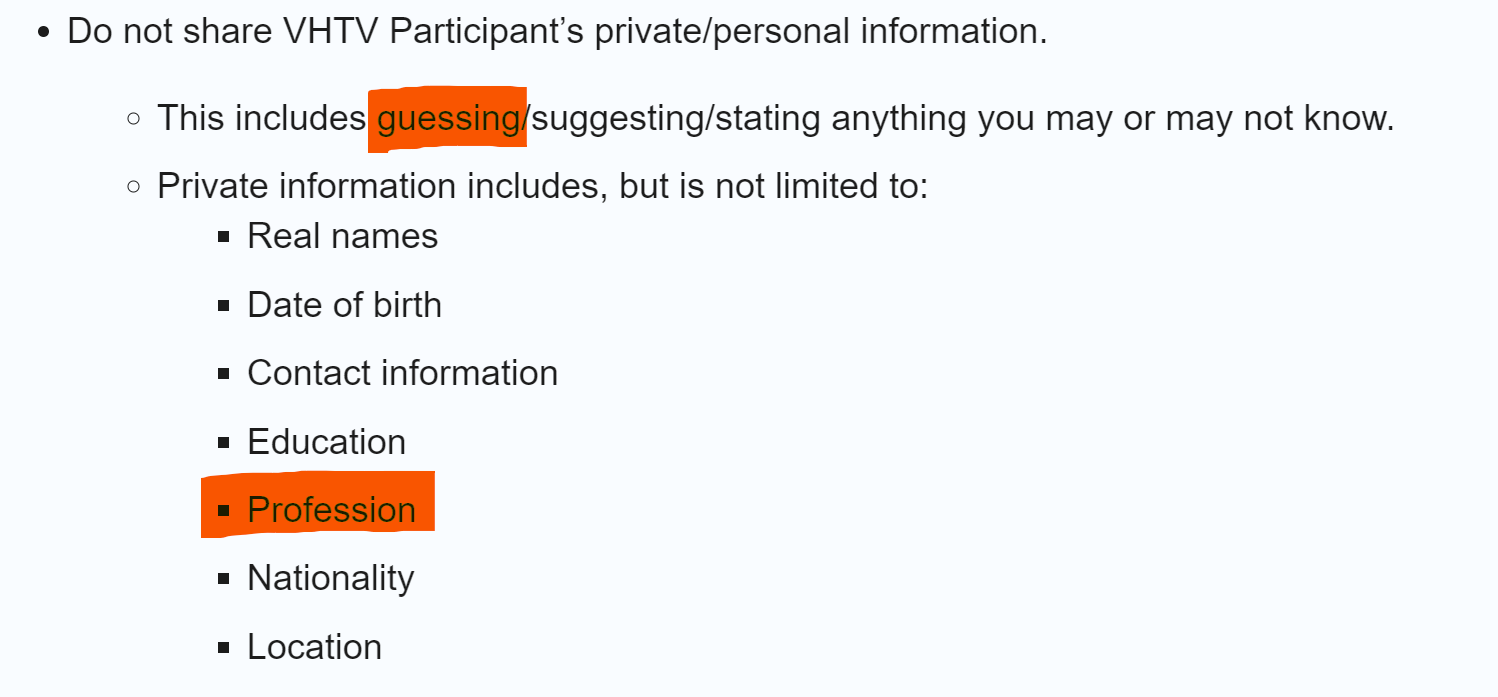Click the highlighted word guessing
The image size is (1498, 697).
[448, 119]
